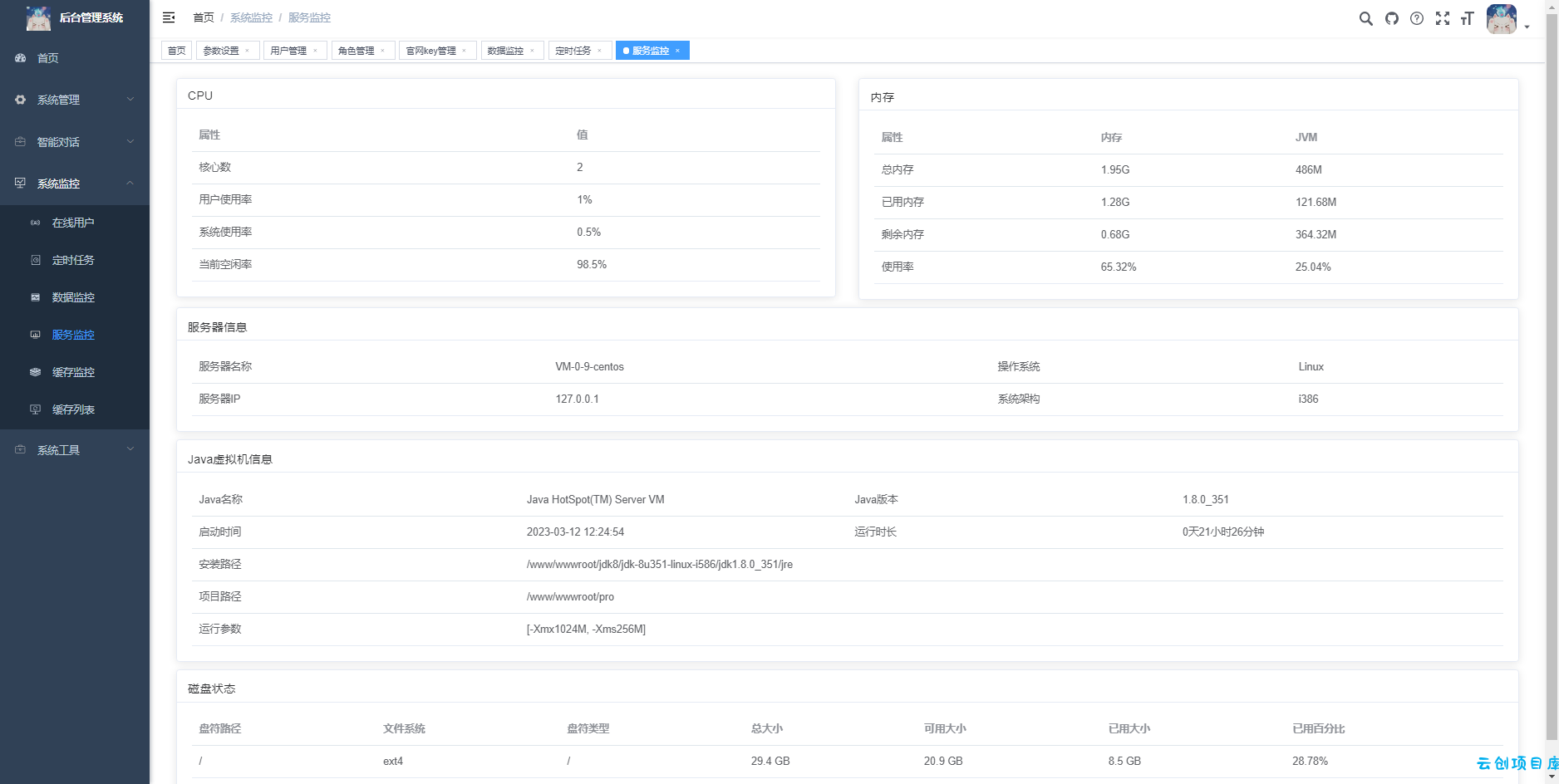This screenshot has height=784, width=1559.
Task: Expand the 系统工具 menu chevron
Action: (130, 449)
